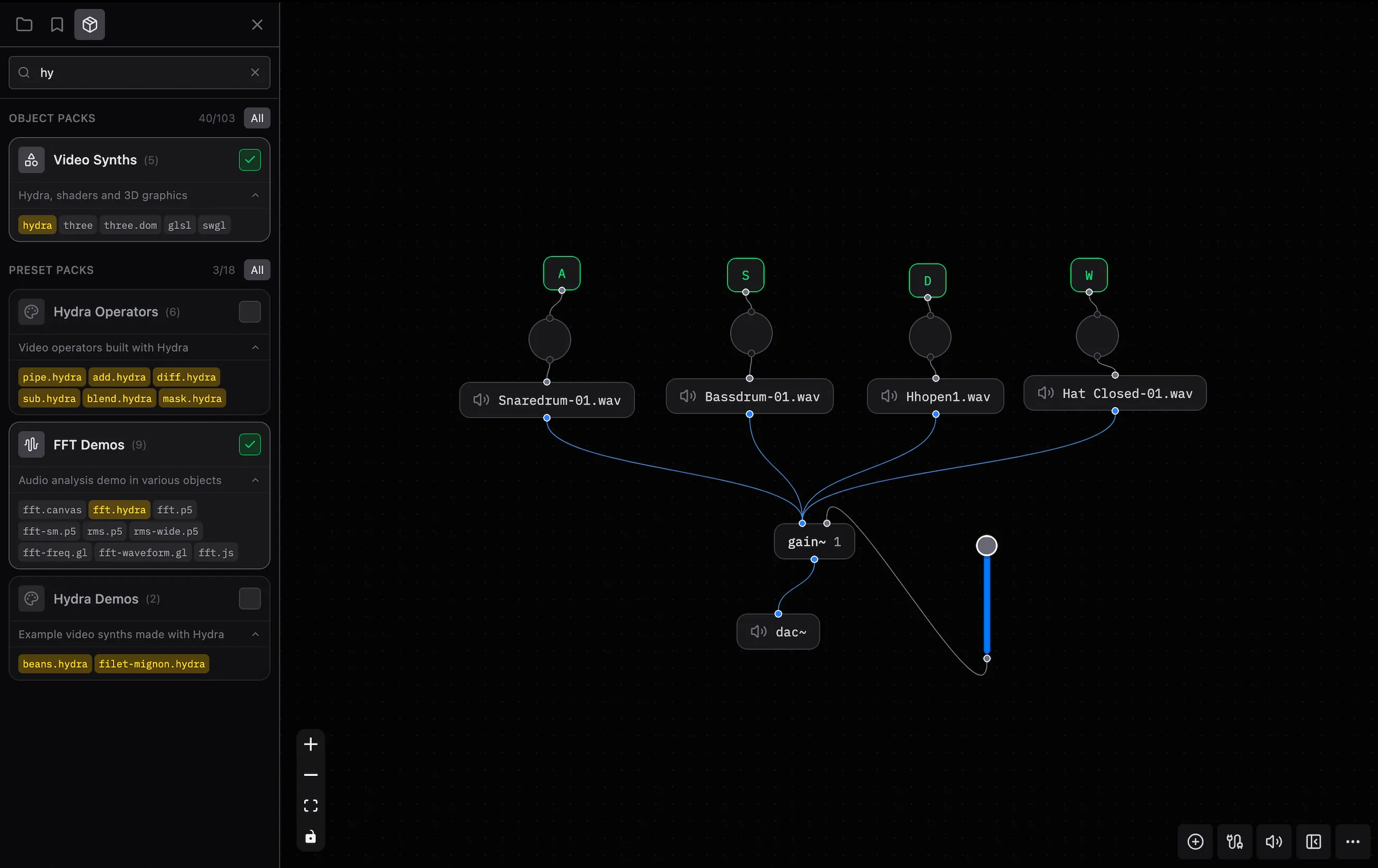
Task: Click All button for Object Packs
Action: [x=257, y=118]
